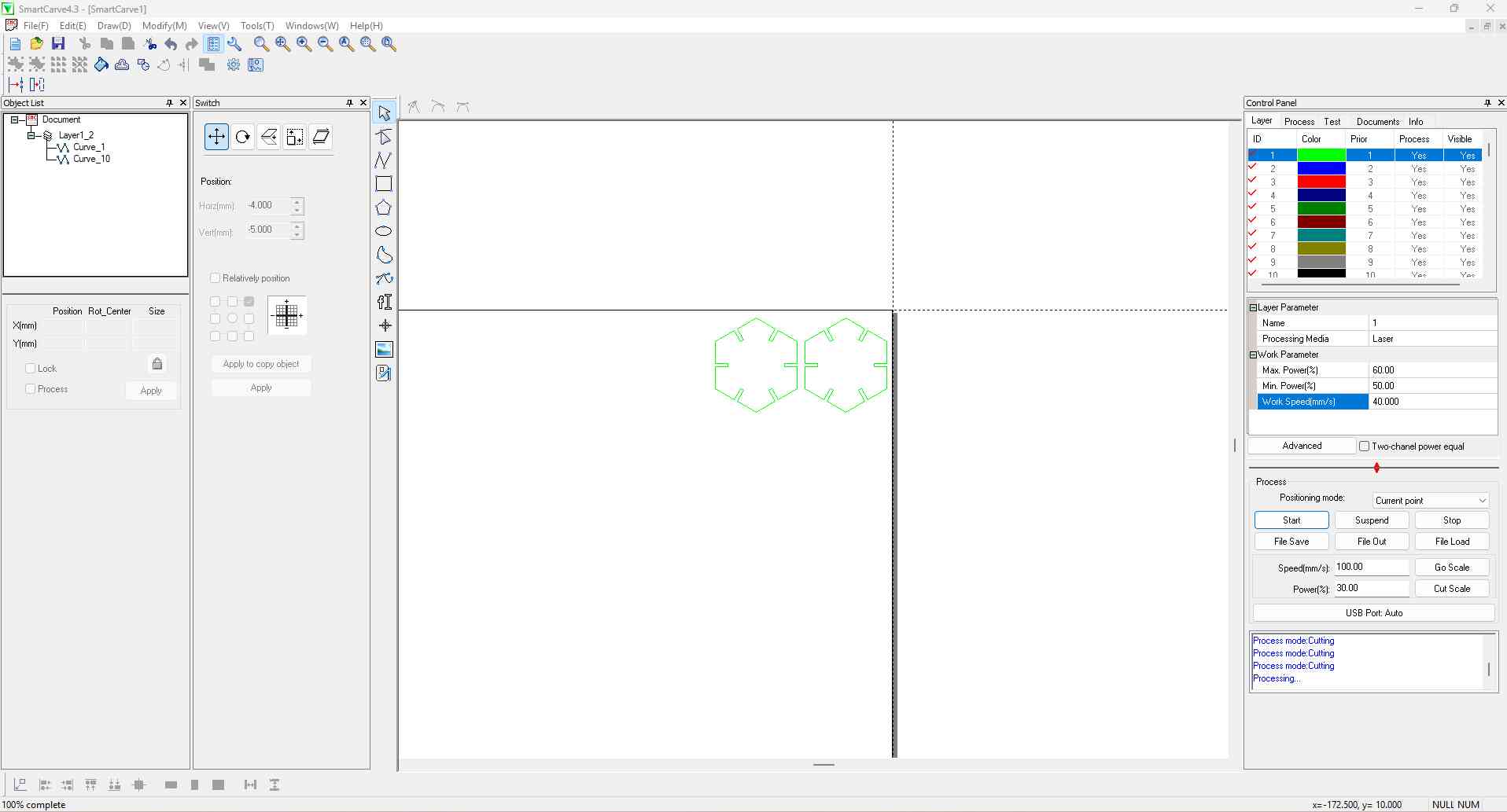Select the rectangle drawing tool
Image resolution: width=1507 pixels, height=812 pixels.
click(384, 184)
